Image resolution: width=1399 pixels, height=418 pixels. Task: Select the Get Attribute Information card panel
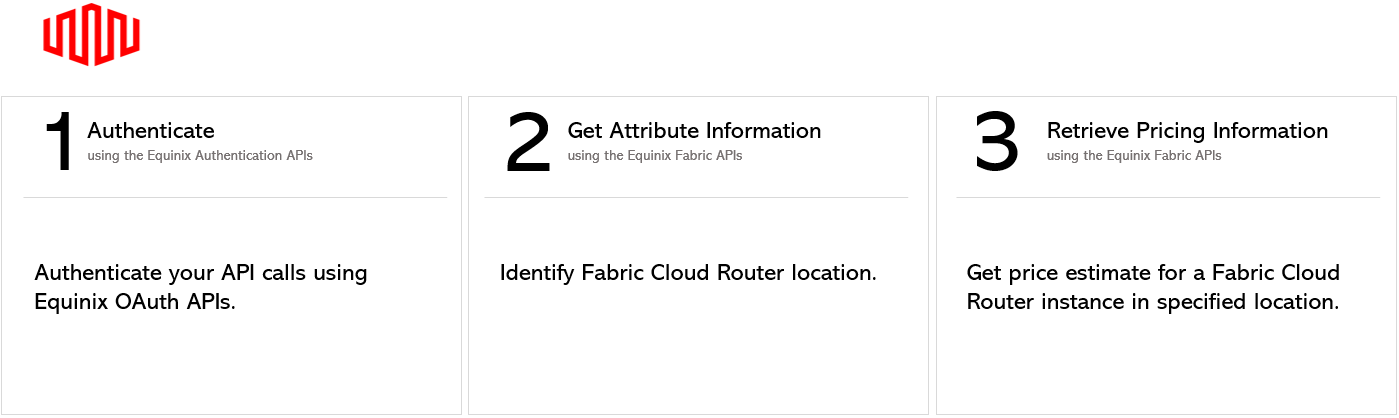[x=698, y=255]
